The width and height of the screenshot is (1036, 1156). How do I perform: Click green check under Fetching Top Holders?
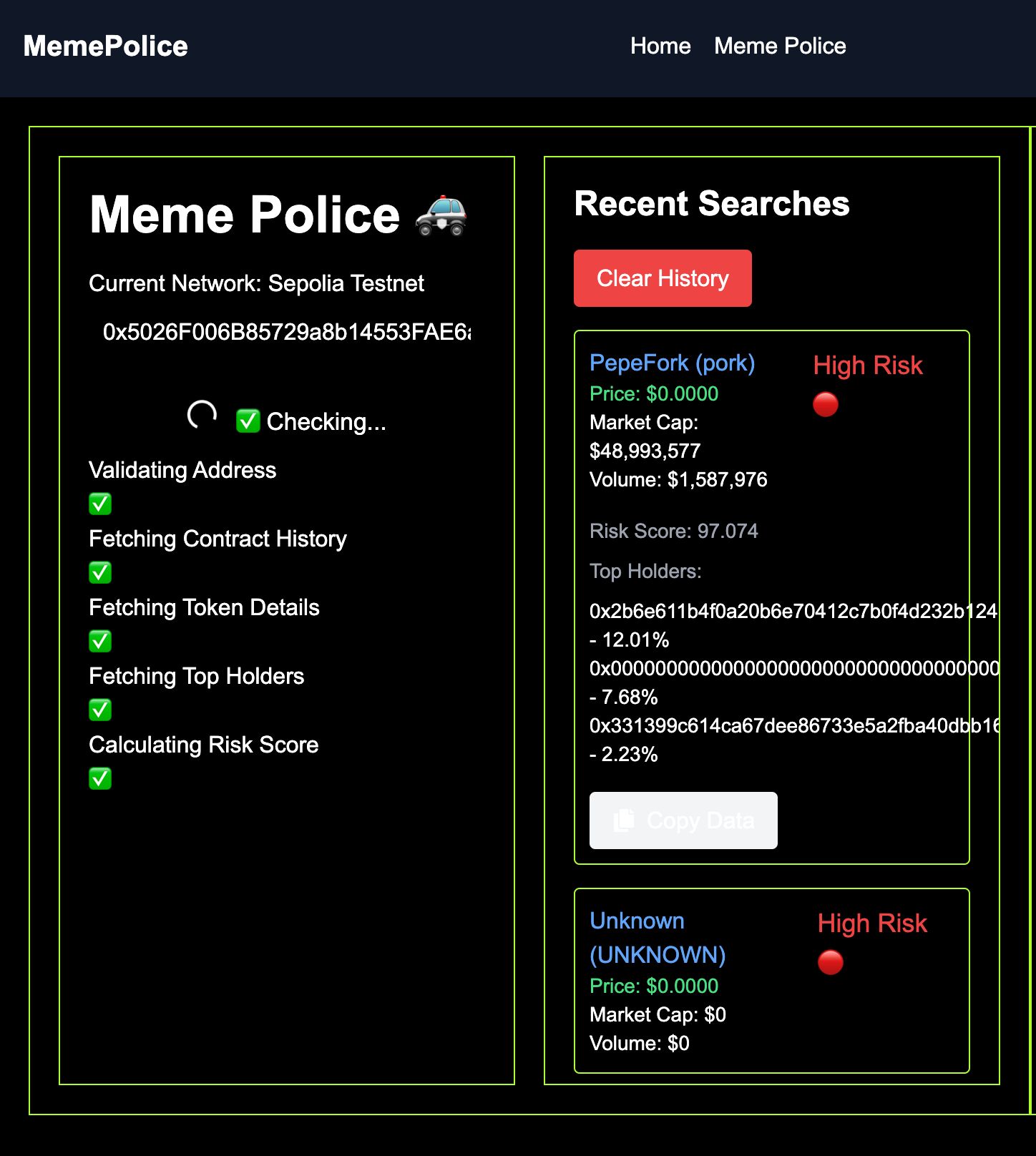(x=100, y=710)
